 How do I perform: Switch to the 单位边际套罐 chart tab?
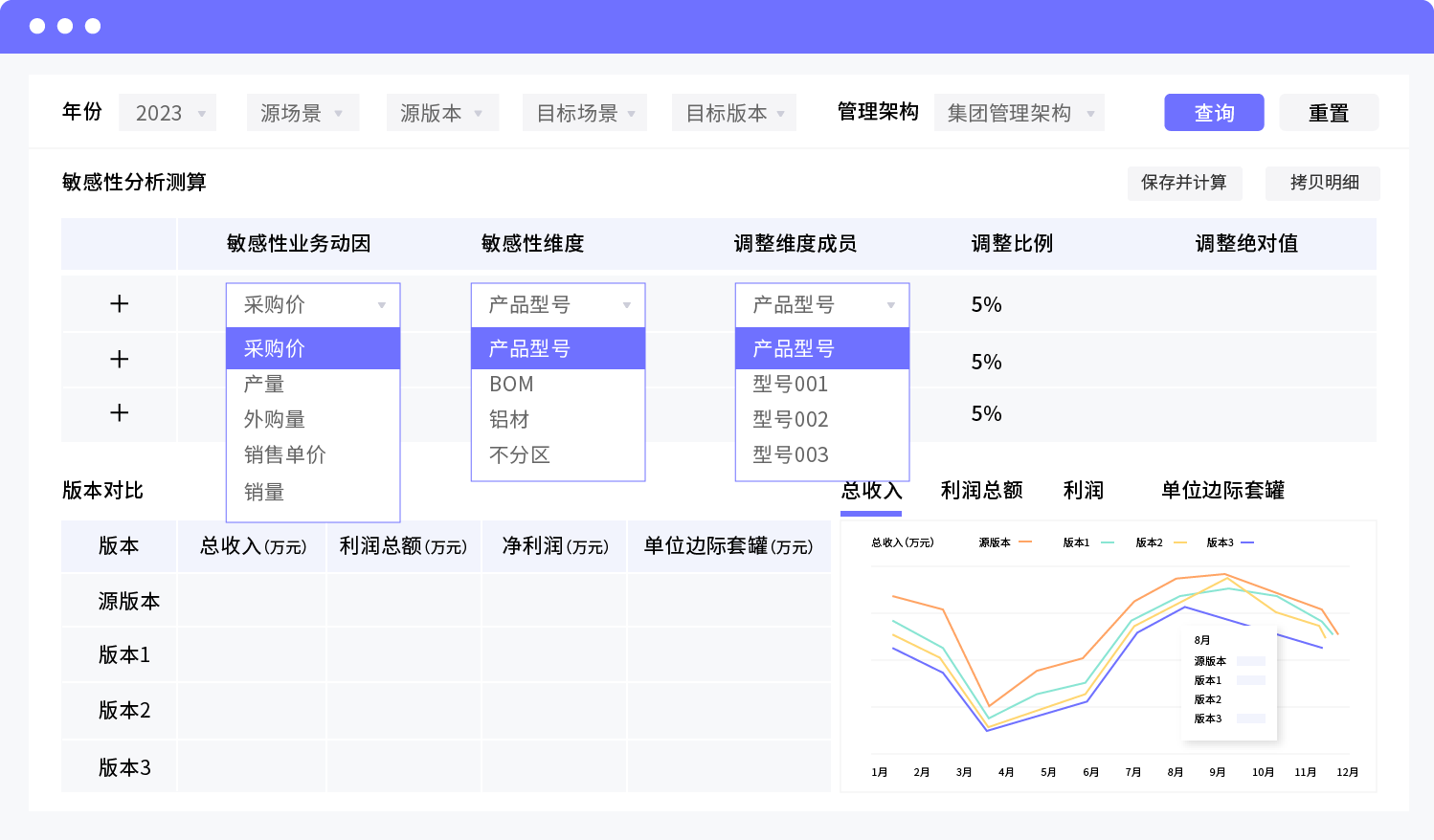tap(1222, 491)
